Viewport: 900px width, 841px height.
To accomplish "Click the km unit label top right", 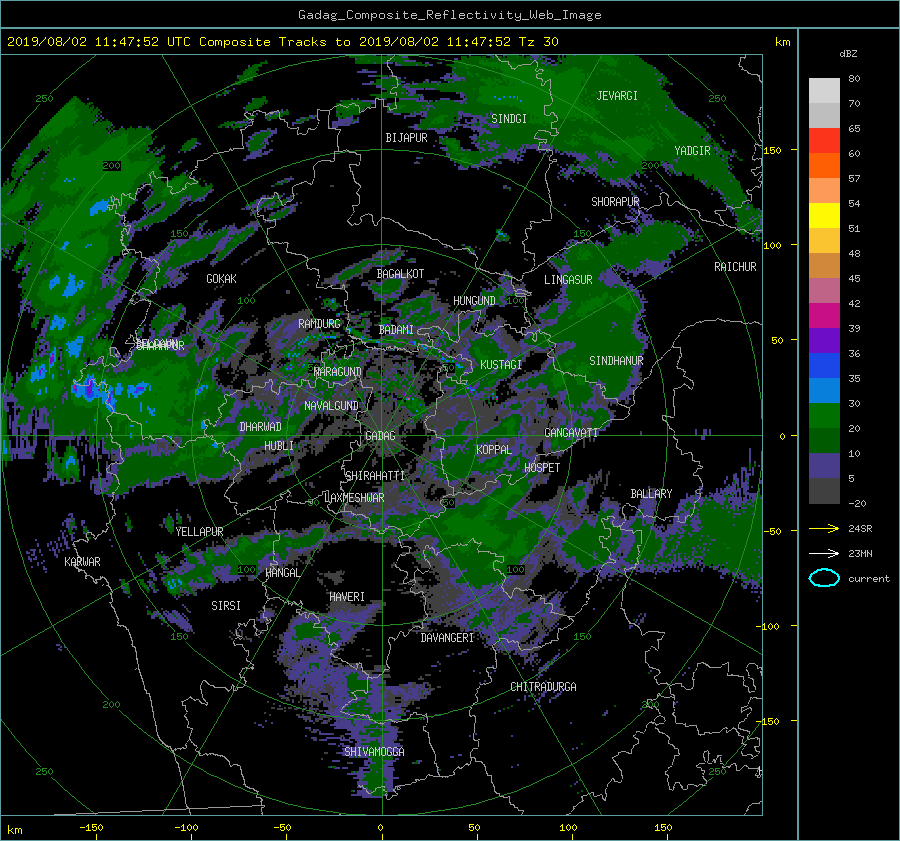I will [x=782, y=42].
